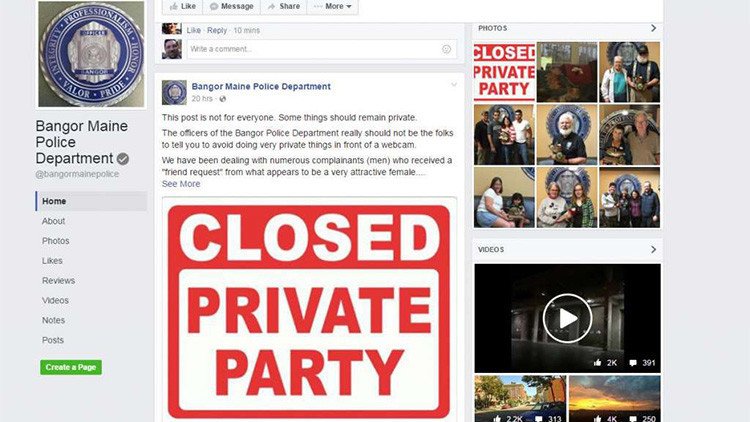The height and width of the screenshot is (422, 750).
Task: Open the Bangor police badge profile picture
Action: (x=91, y=54)
